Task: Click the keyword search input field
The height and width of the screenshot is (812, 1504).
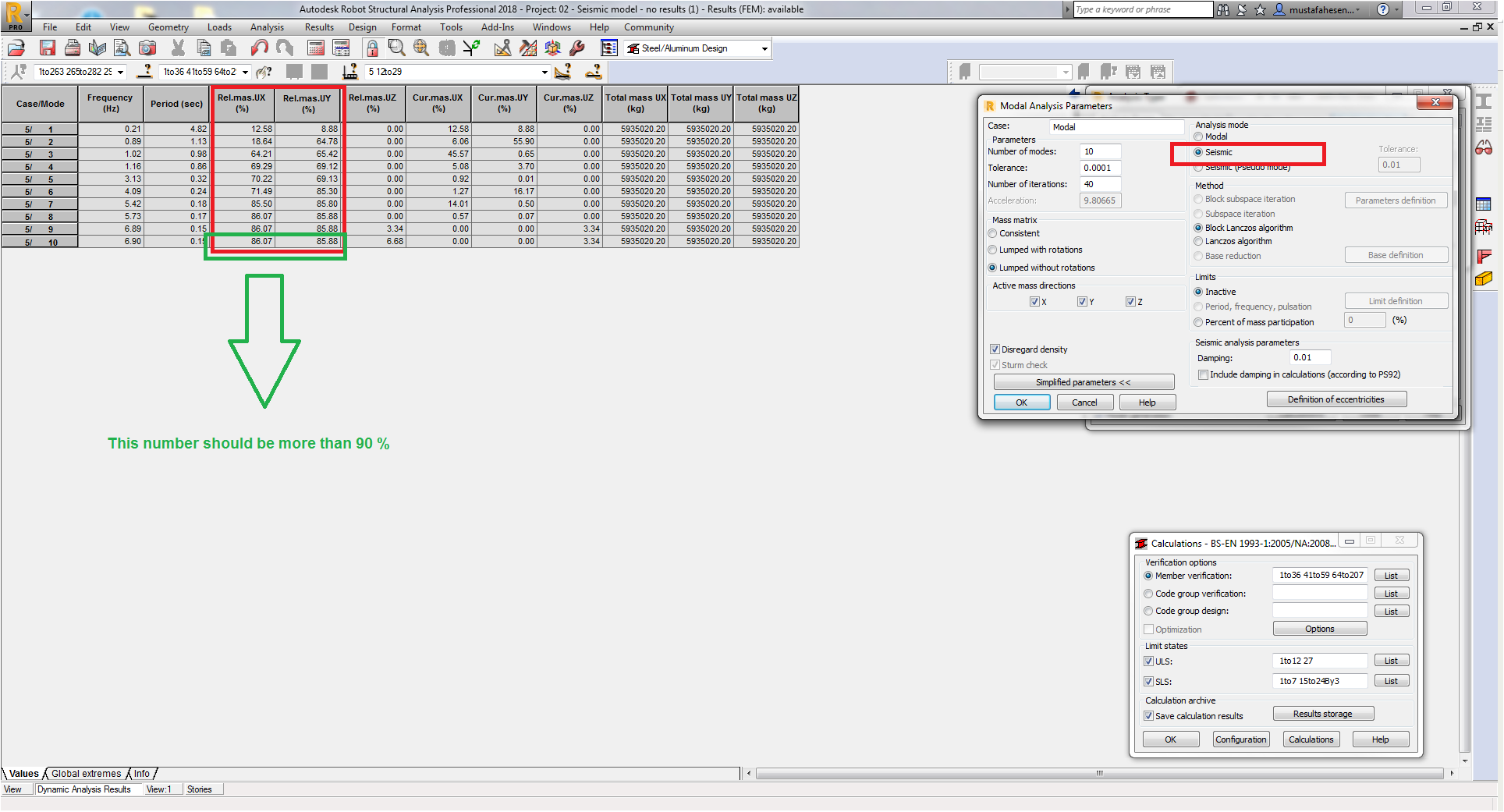Action: point(1141,9)
